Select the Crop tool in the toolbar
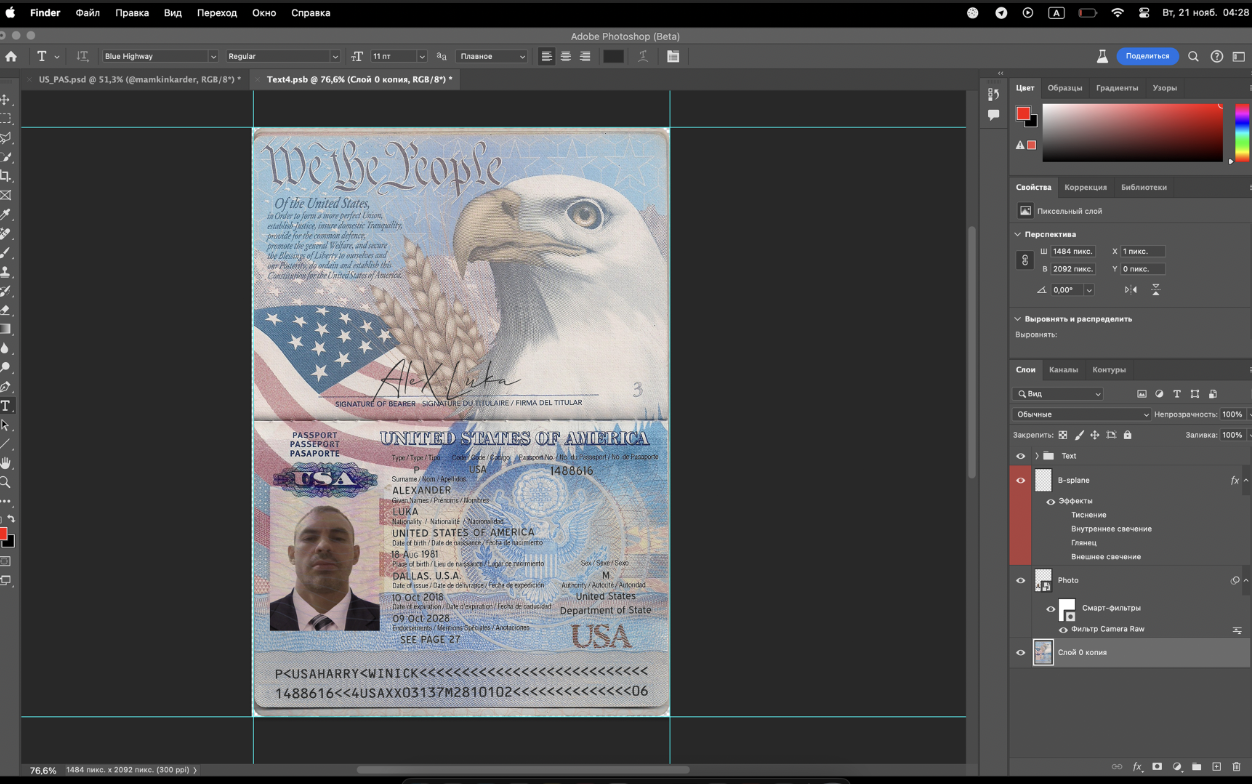Image resolution: width=1252 pixels, height=784 pixels. pyautogui.click(x=5, y=176)
